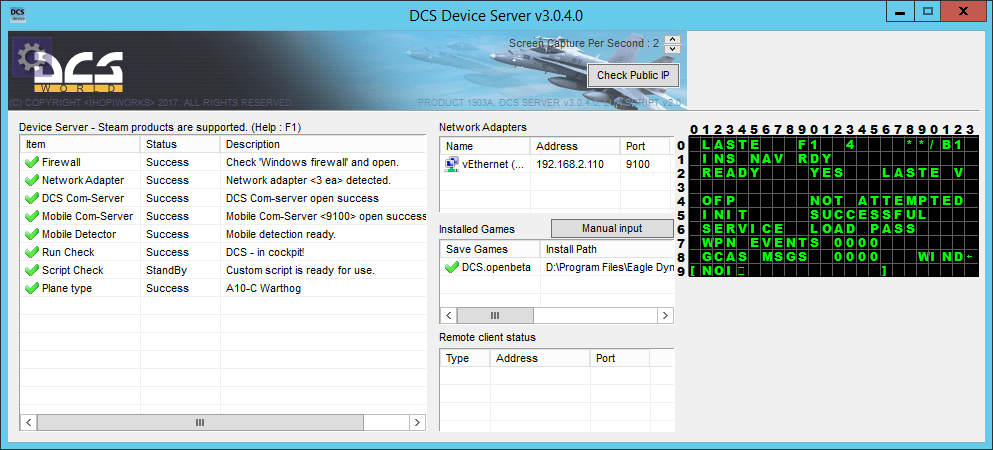Click the green check icon for Mobile Com-Server
993x450 pixels.
(32, 216)
